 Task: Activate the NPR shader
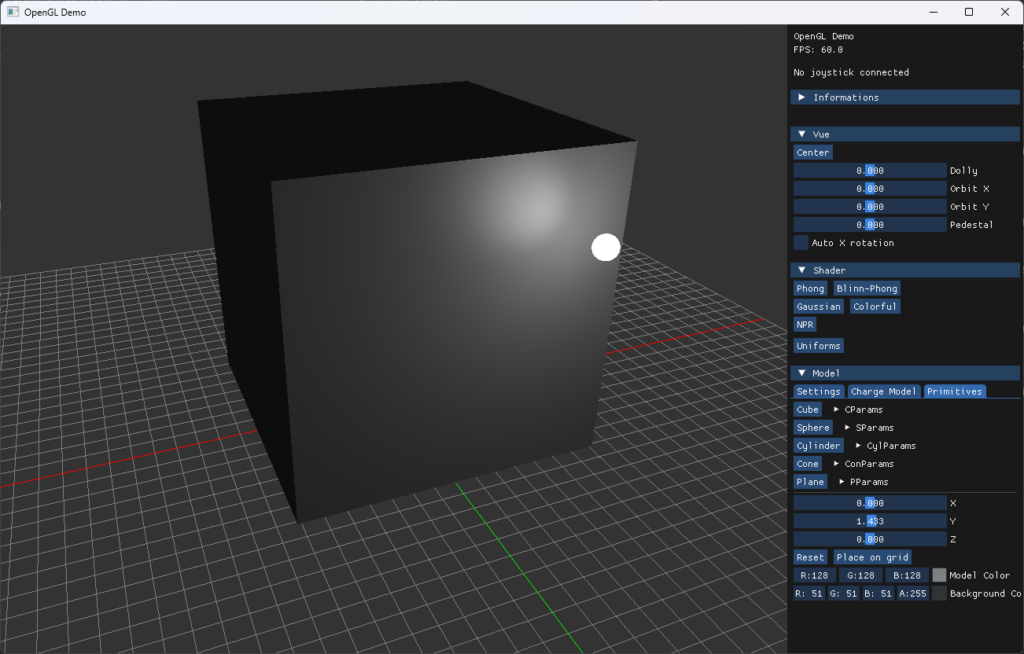coord(805,325)
